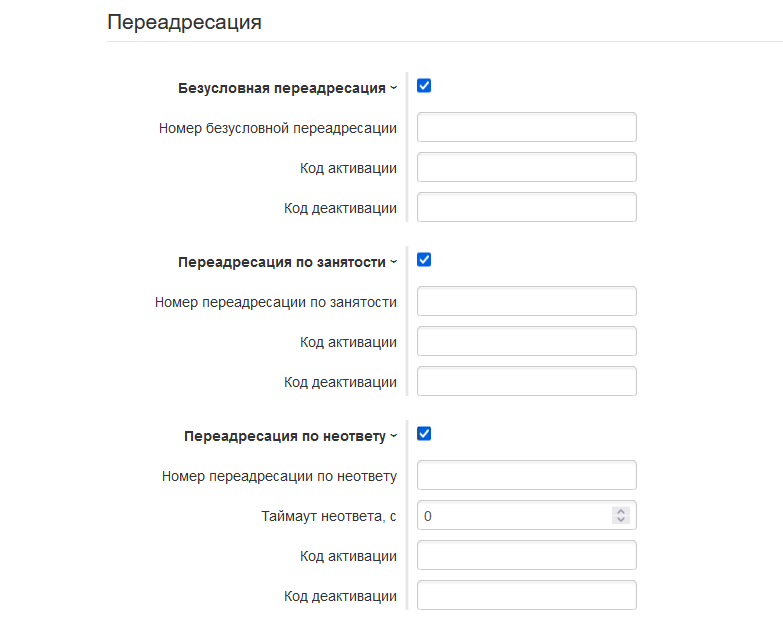Click the Таймаут неответа, с label text

click(328, 516)
